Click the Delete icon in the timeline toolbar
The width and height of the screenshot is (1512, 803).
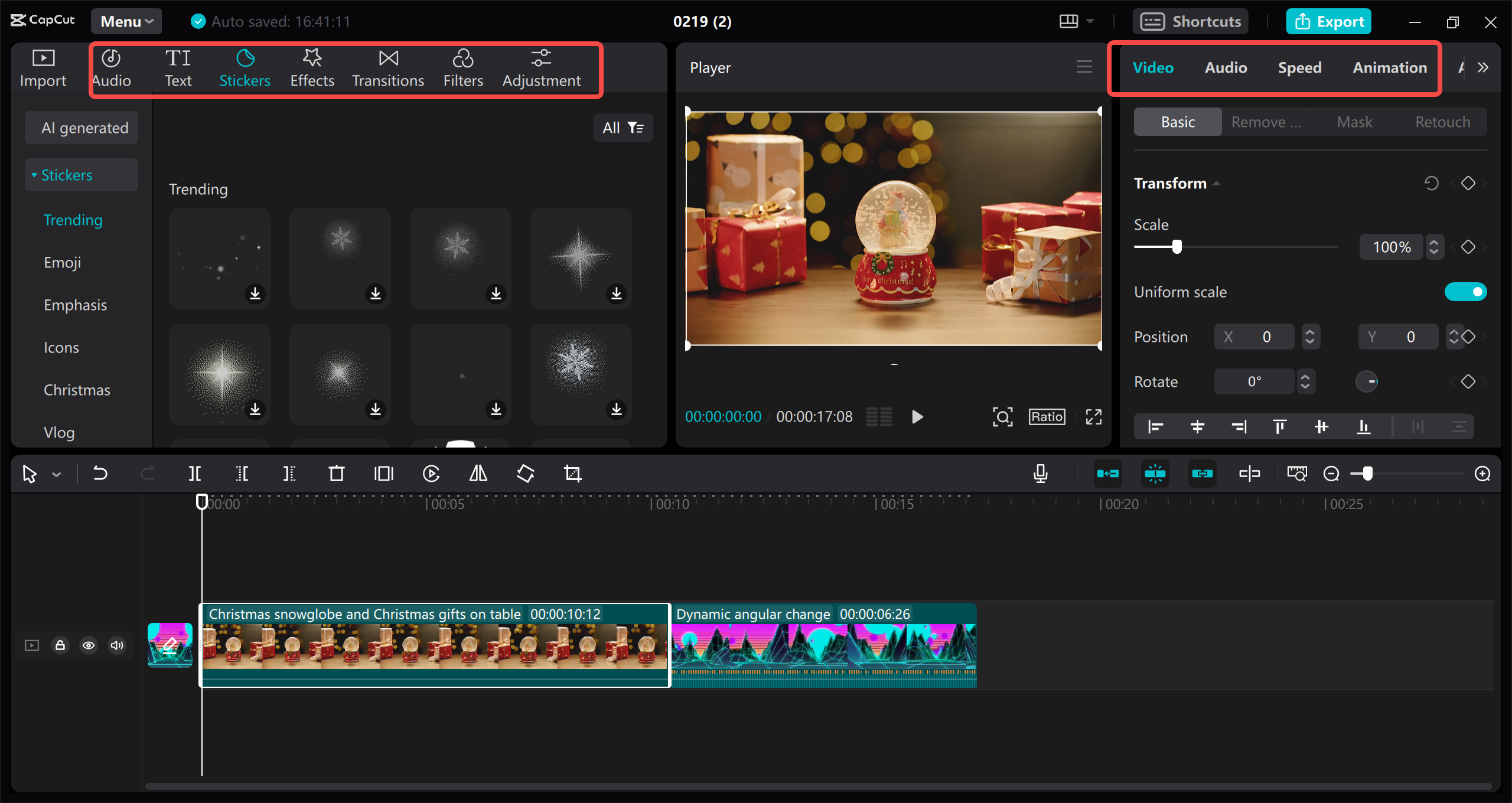[336, 473]
